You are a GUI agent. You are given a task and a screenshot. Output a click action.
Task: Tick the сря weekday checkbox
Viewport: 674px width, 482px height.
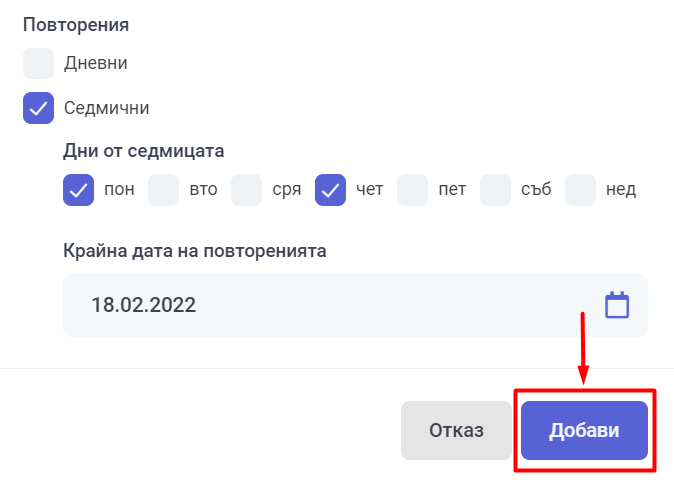pos(246,190)
